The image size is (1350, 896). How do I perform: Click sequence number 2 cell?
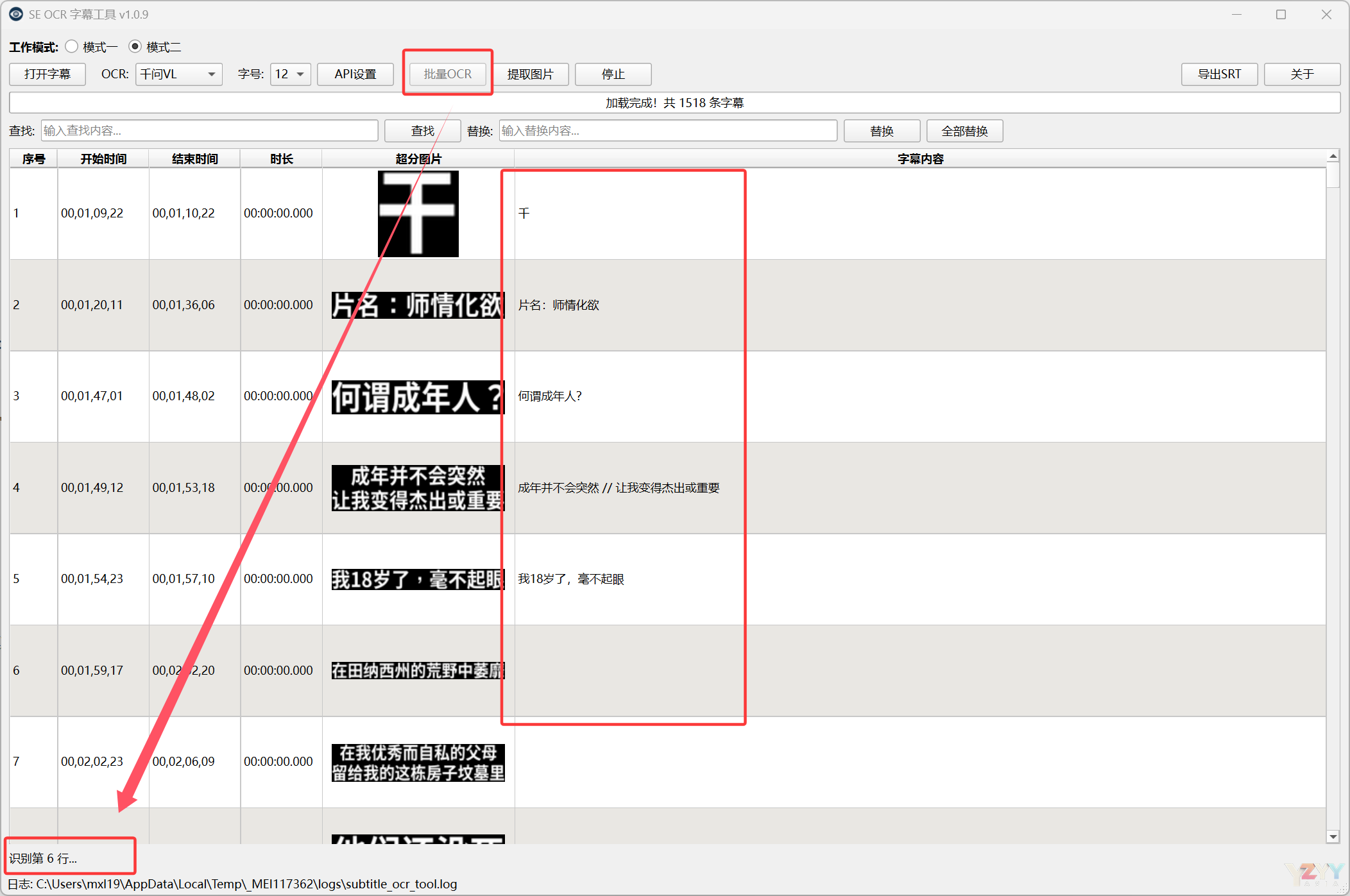34,305
